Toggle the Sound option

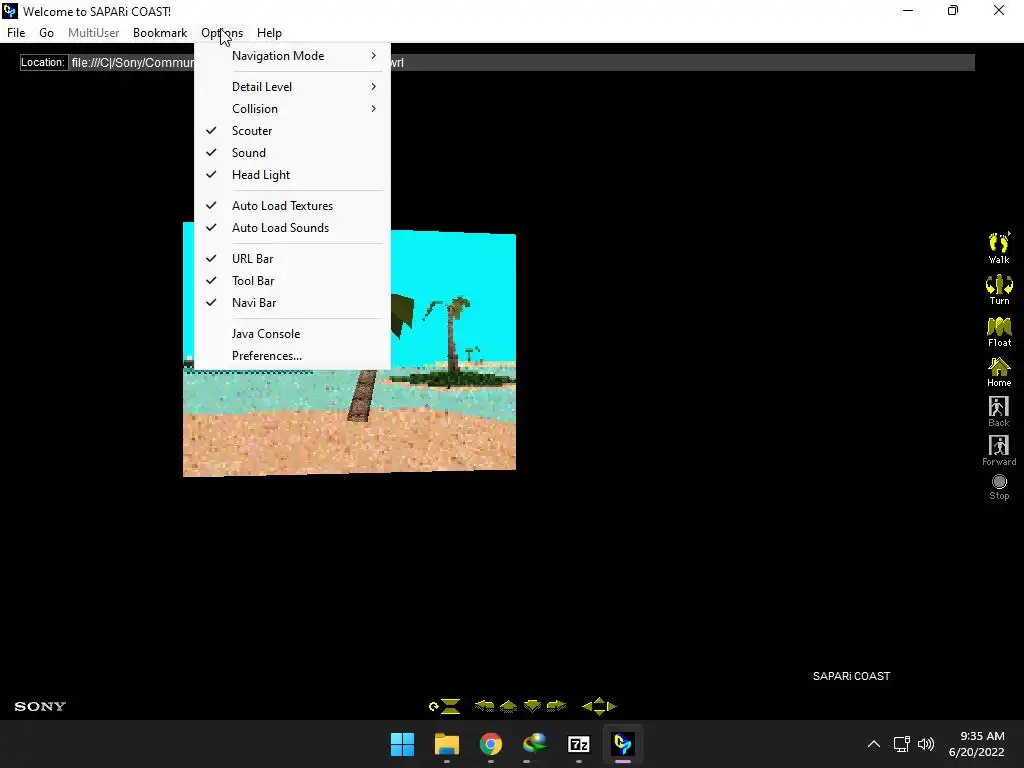pos(292,153)
